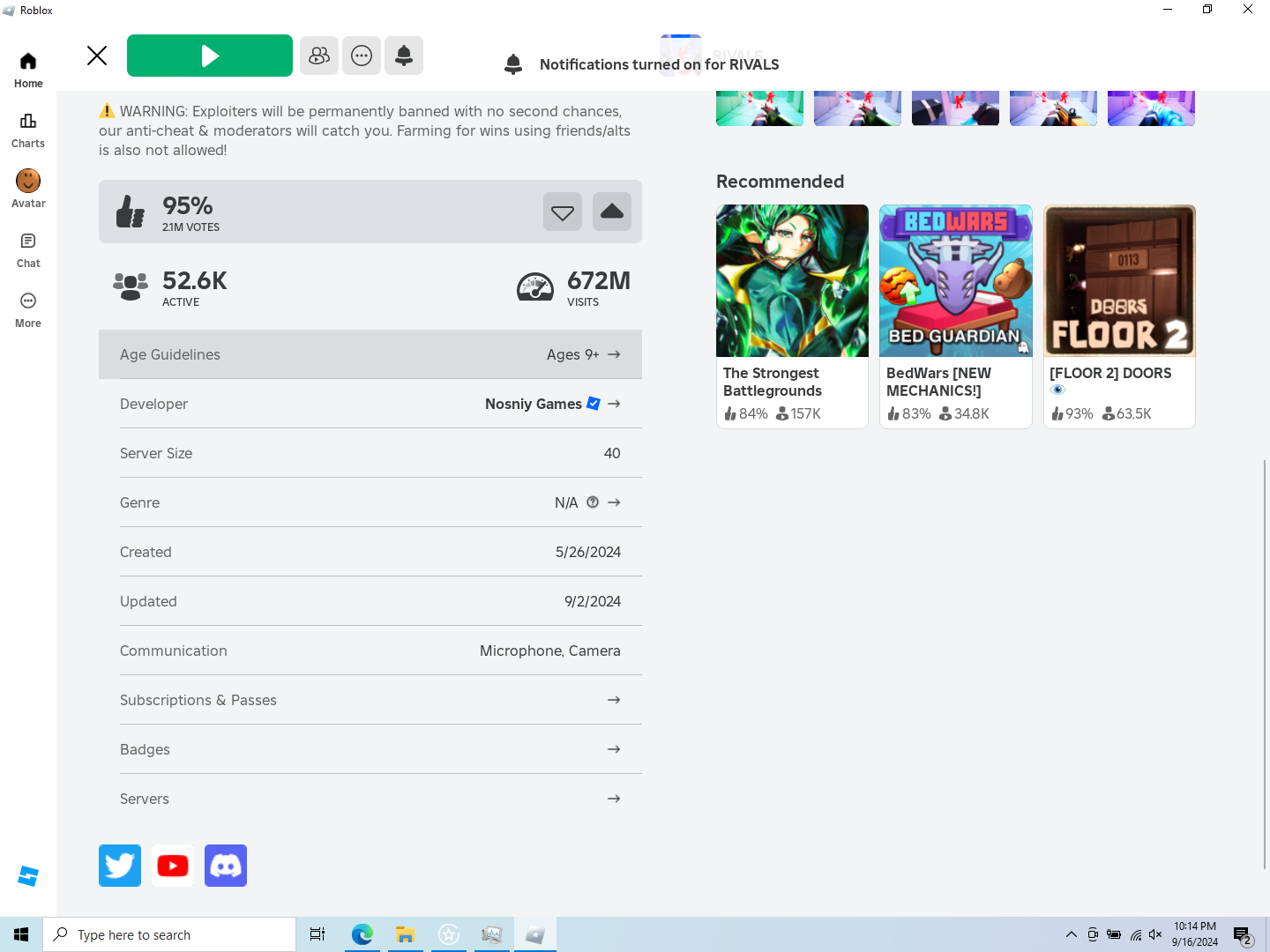Click the 52.6K active players count
The width and height of the screenshot is (1270, 952).
coord(195,280)
